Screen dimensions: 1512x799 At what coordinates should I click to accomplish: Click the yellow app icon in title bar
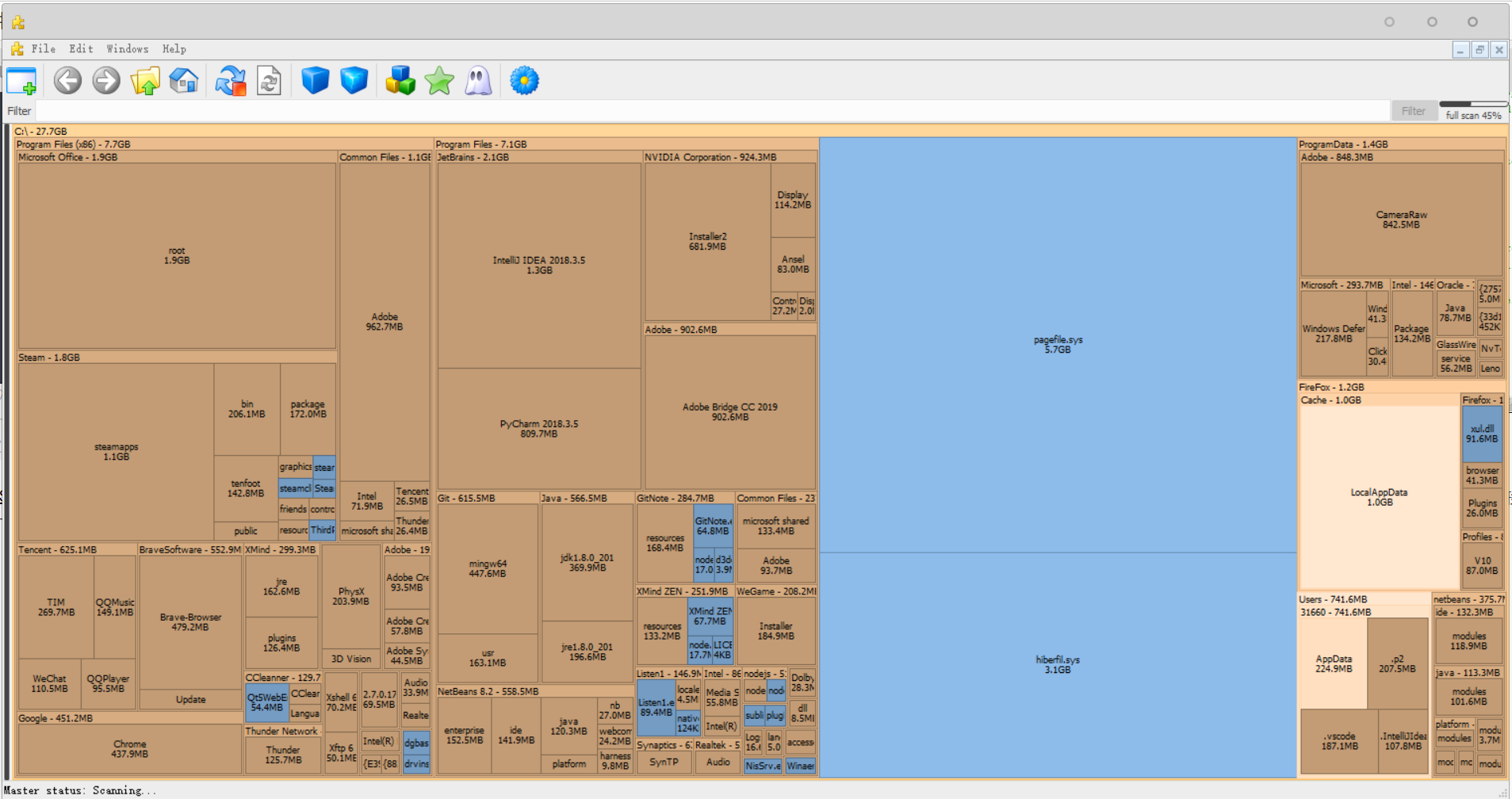click(x=18, y=22)
